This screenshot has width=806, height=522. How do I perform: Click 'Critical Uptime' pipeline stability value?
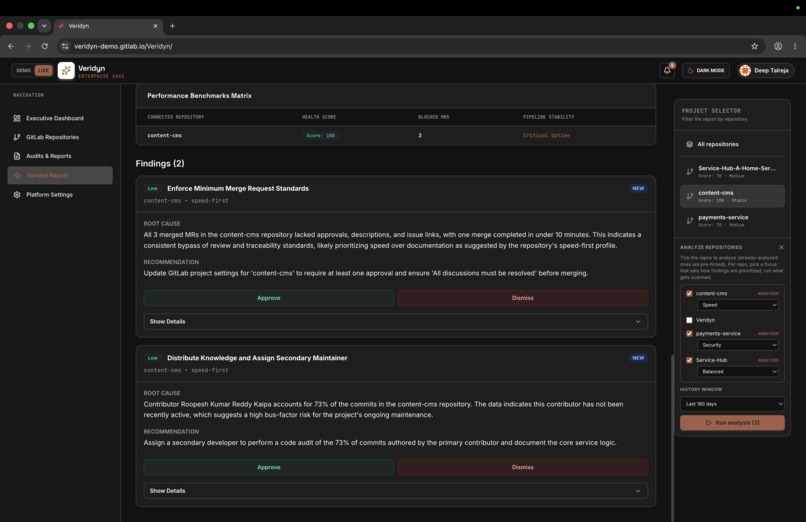pos(546,136)
